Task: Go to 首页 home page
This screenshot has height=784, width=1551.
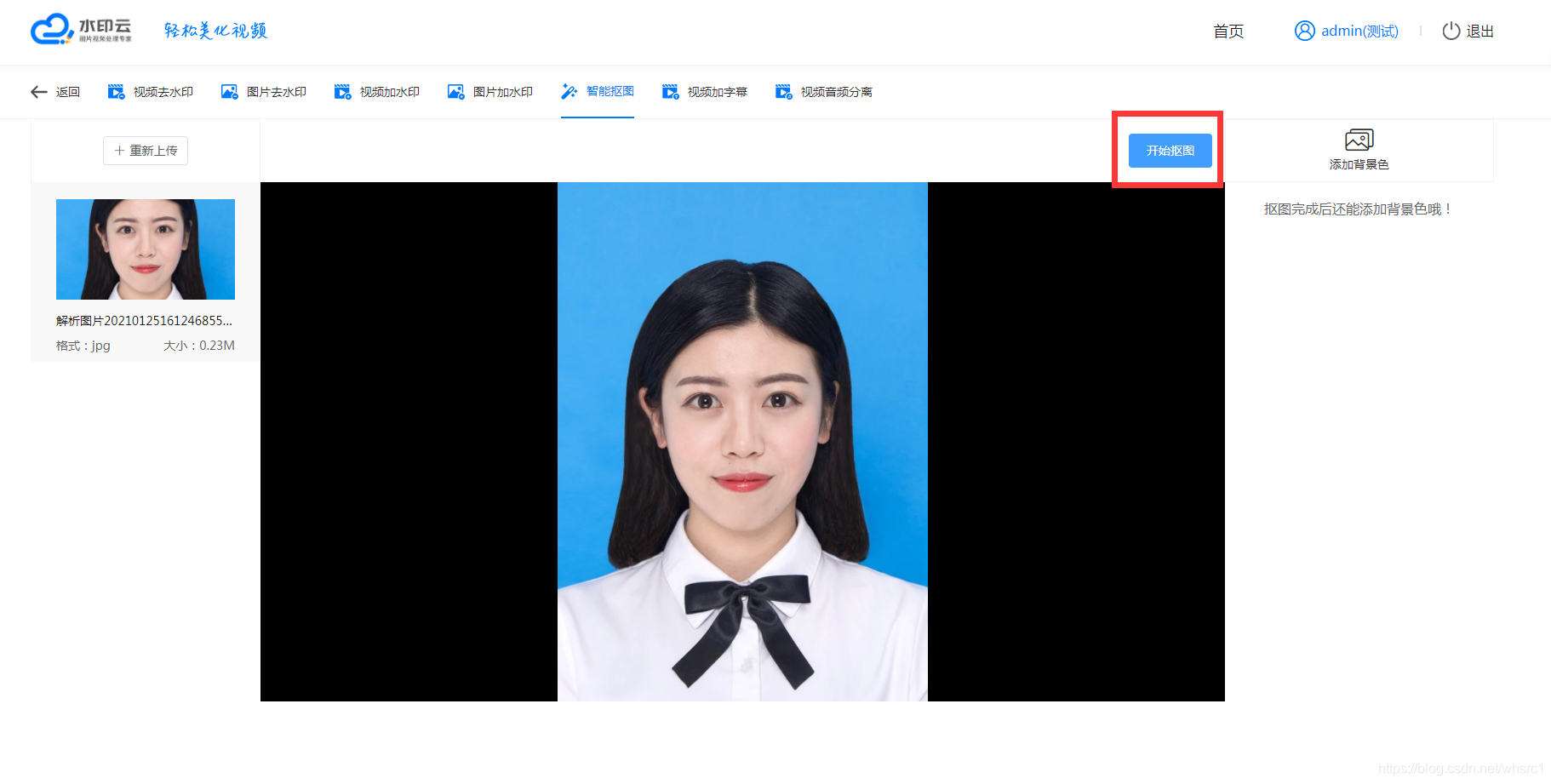Action: coord(1228,31)
